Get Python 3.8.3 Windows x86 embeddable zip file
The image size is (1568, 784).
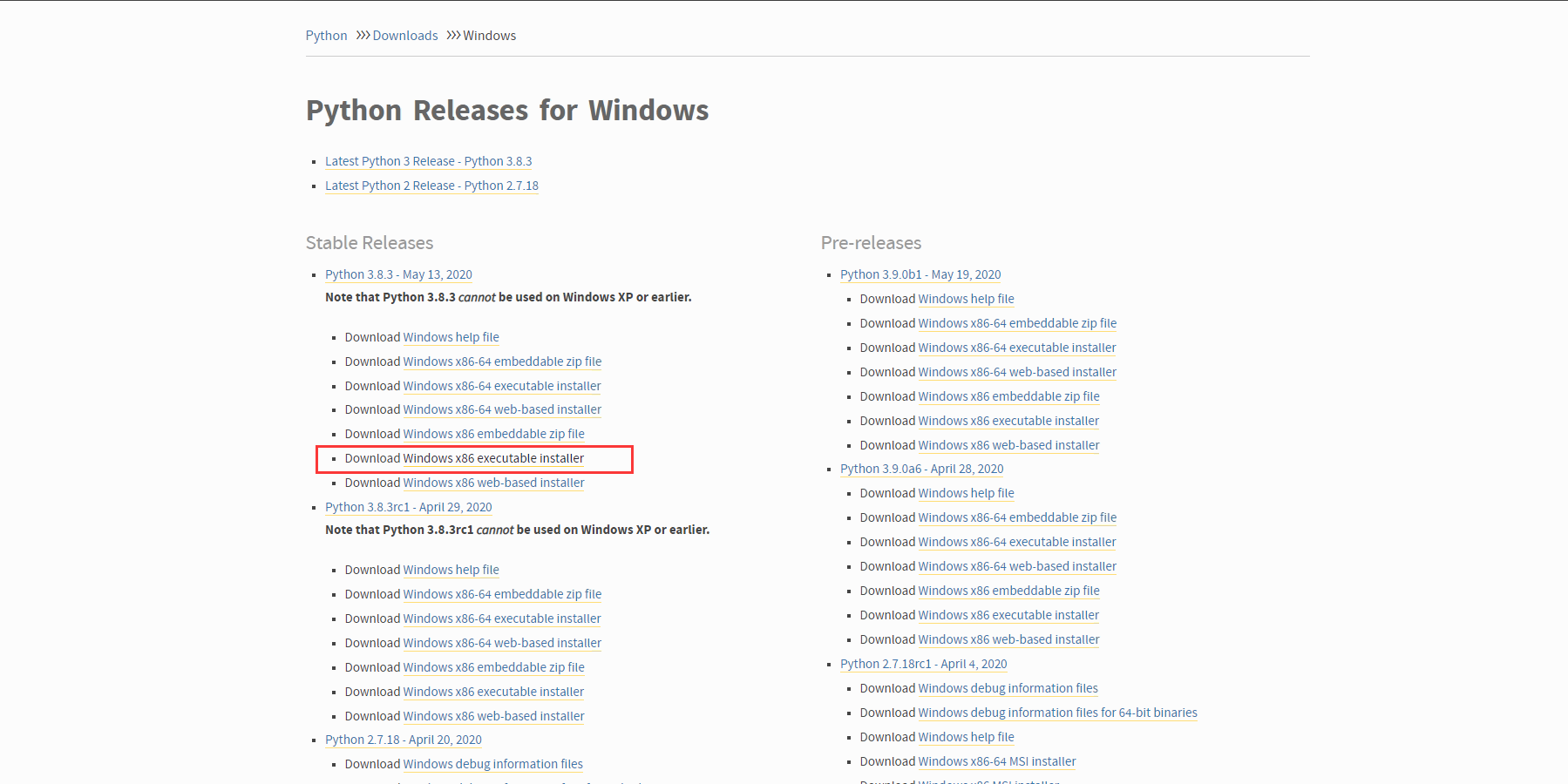click(493, 434)
